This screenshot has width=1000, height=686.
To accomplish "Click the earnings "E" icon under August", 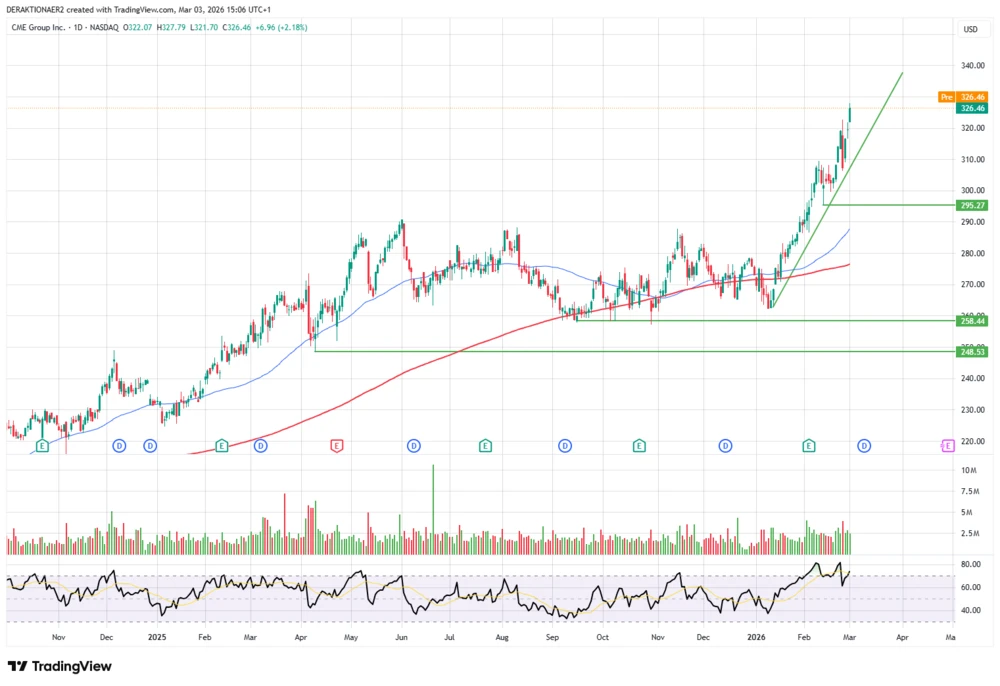I will tap(486, 446).
